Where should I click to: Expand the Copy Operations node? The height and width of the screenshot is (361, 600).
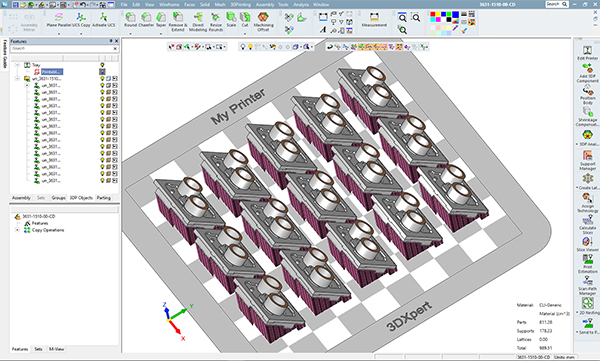[x=17, y=230]
